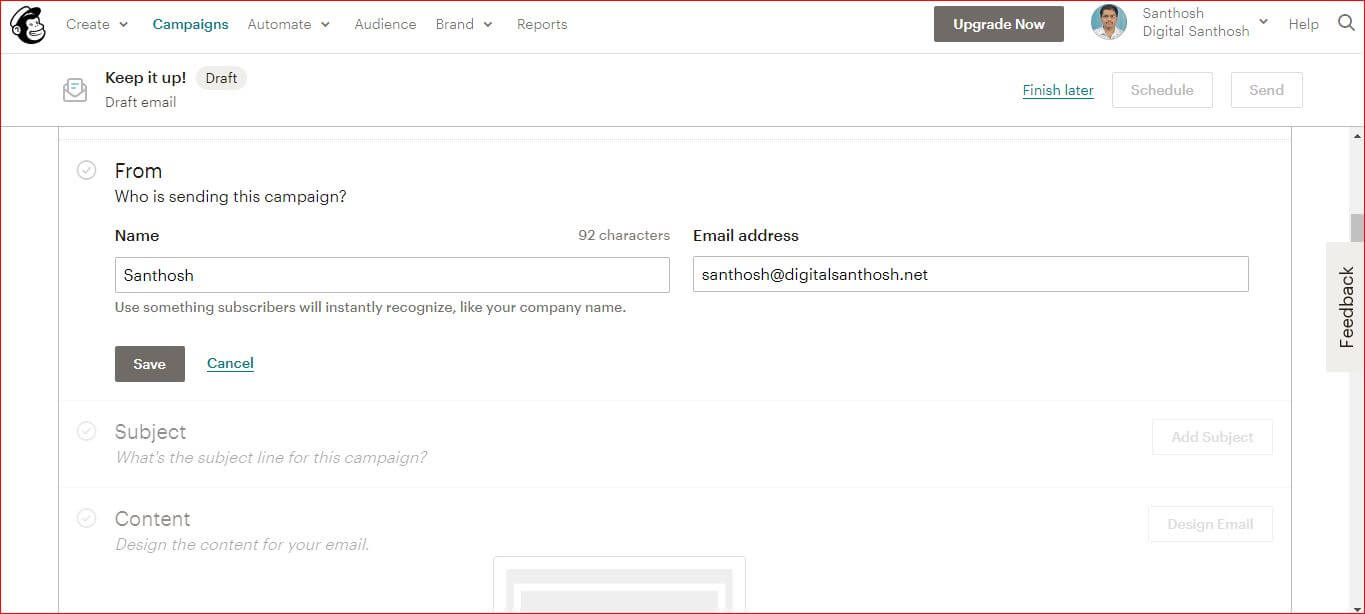Click the Mailchimp monkey logo
The width and height of the screenshot is (1365, 614).
coord(28,24)
